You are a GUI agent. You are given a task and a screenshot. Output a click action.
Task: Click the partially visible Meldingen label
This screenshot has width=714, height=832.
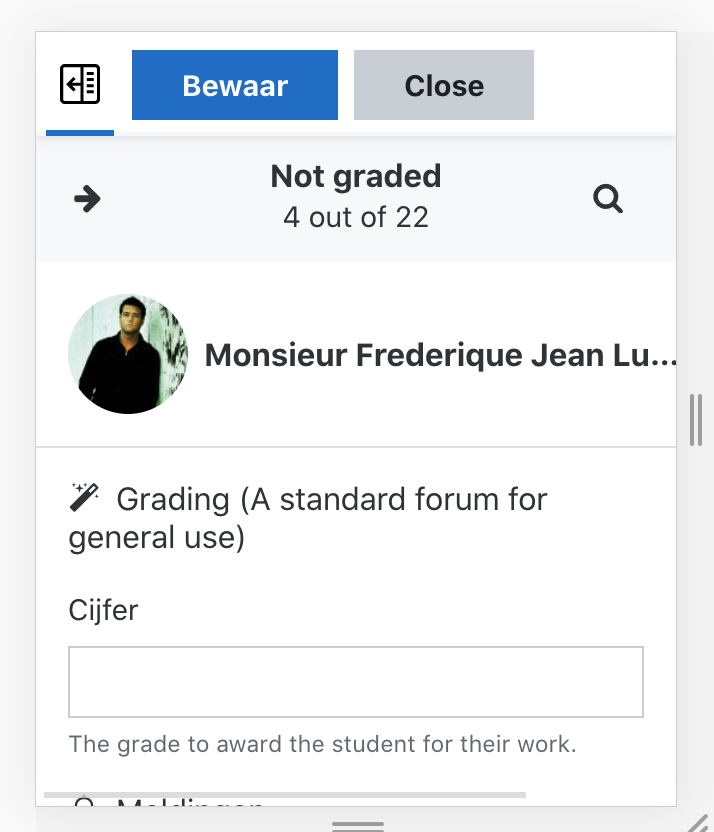[x=190, y=802]
